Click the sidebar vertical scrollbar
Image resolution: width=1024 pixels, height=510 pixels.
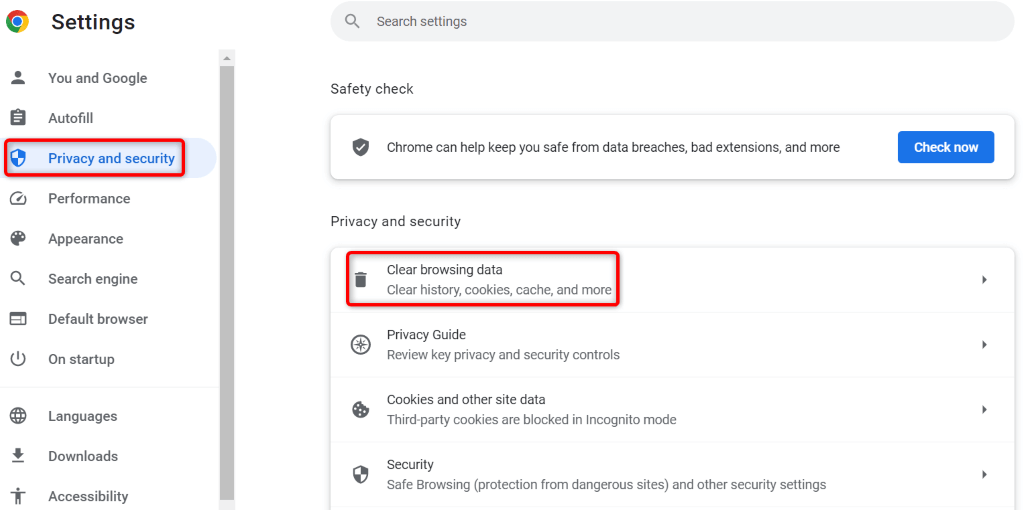tap(227, 280)
